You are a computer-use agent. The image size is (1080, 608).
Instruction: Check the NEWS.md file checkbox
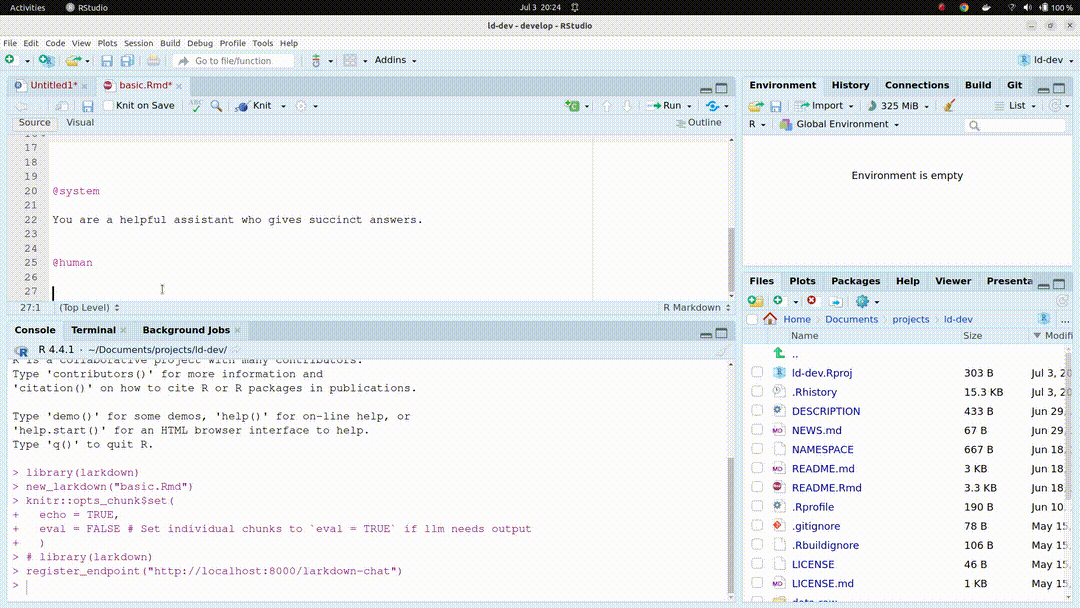[x=757, y=430]
